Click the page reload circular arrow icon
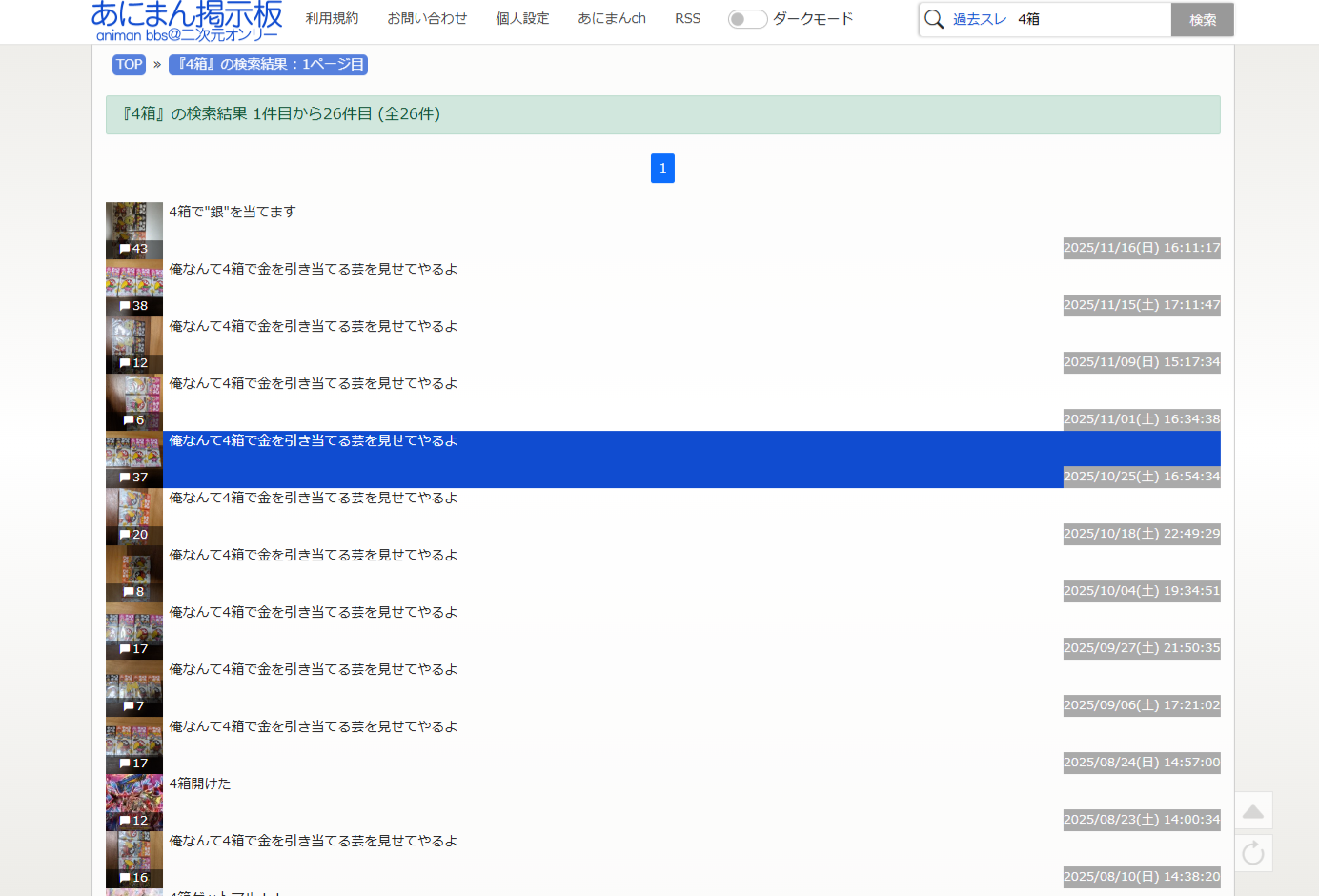Screen dimensions: 1319x896 click(x=1253, y=853)
